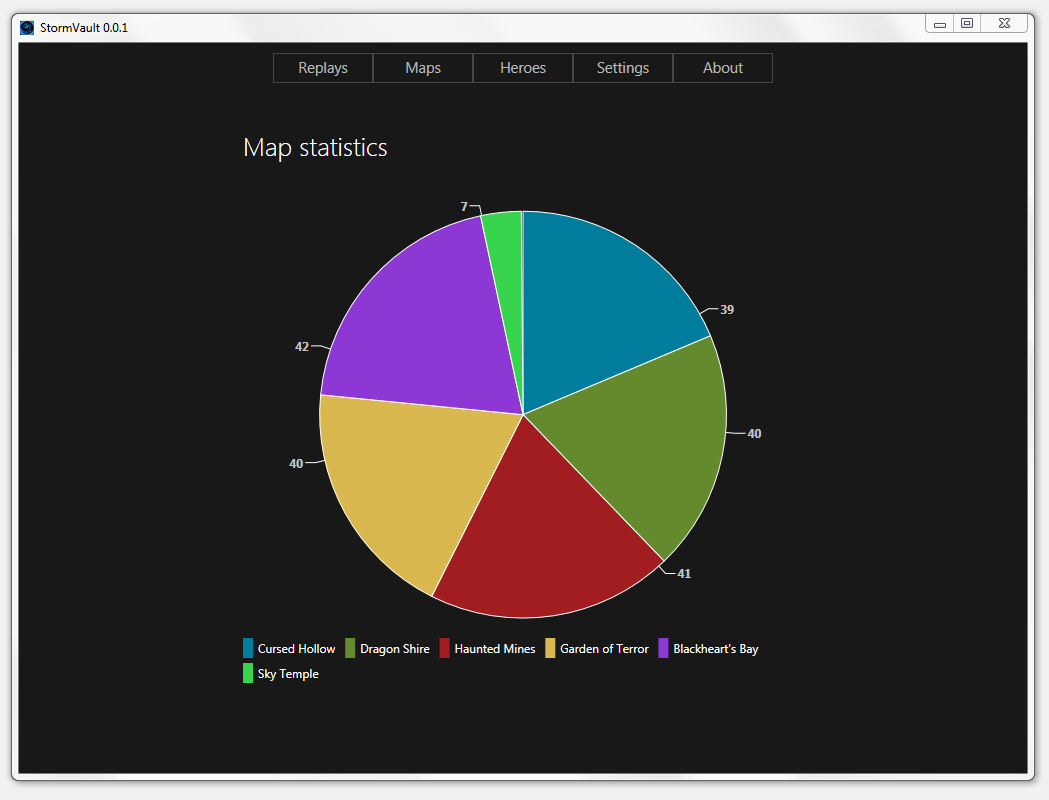
Task: Click the Blackheart's Bay legend color swatch
Action: (663, 648)
